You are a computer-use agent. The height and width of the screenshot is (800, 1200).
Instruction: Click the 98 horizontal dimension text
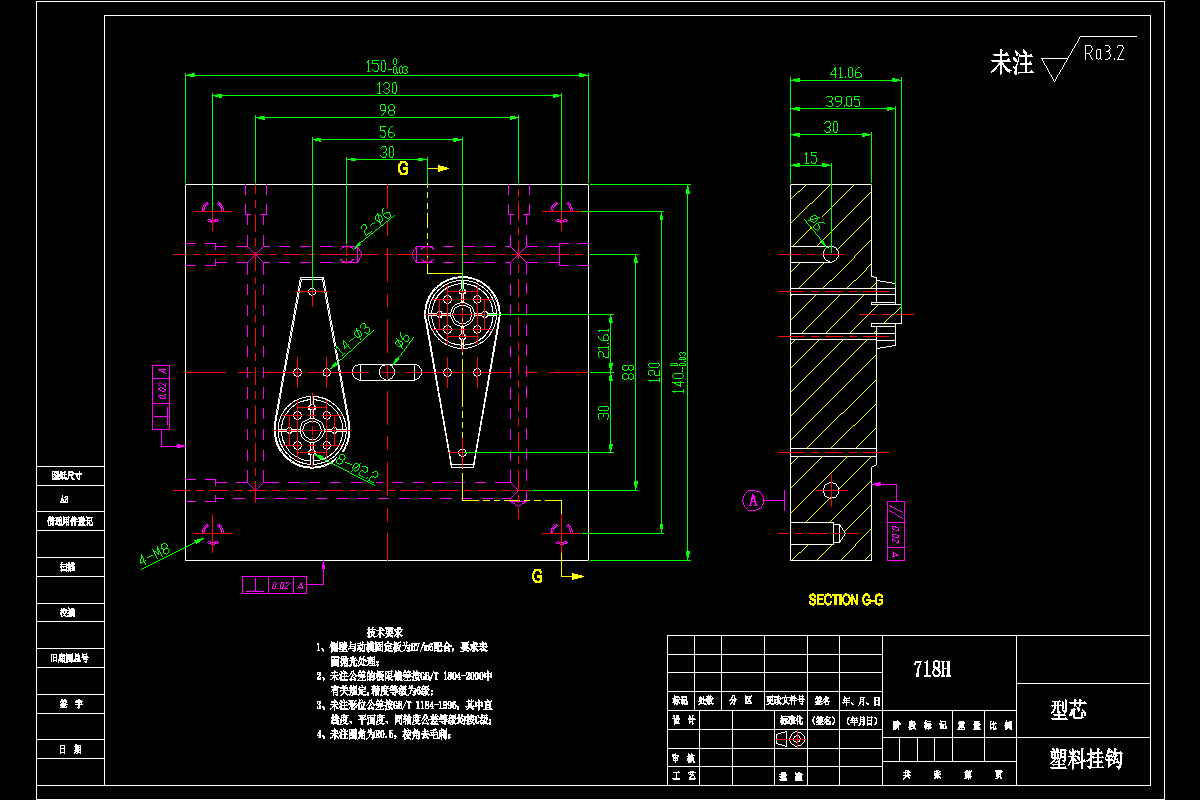[387, 109]
